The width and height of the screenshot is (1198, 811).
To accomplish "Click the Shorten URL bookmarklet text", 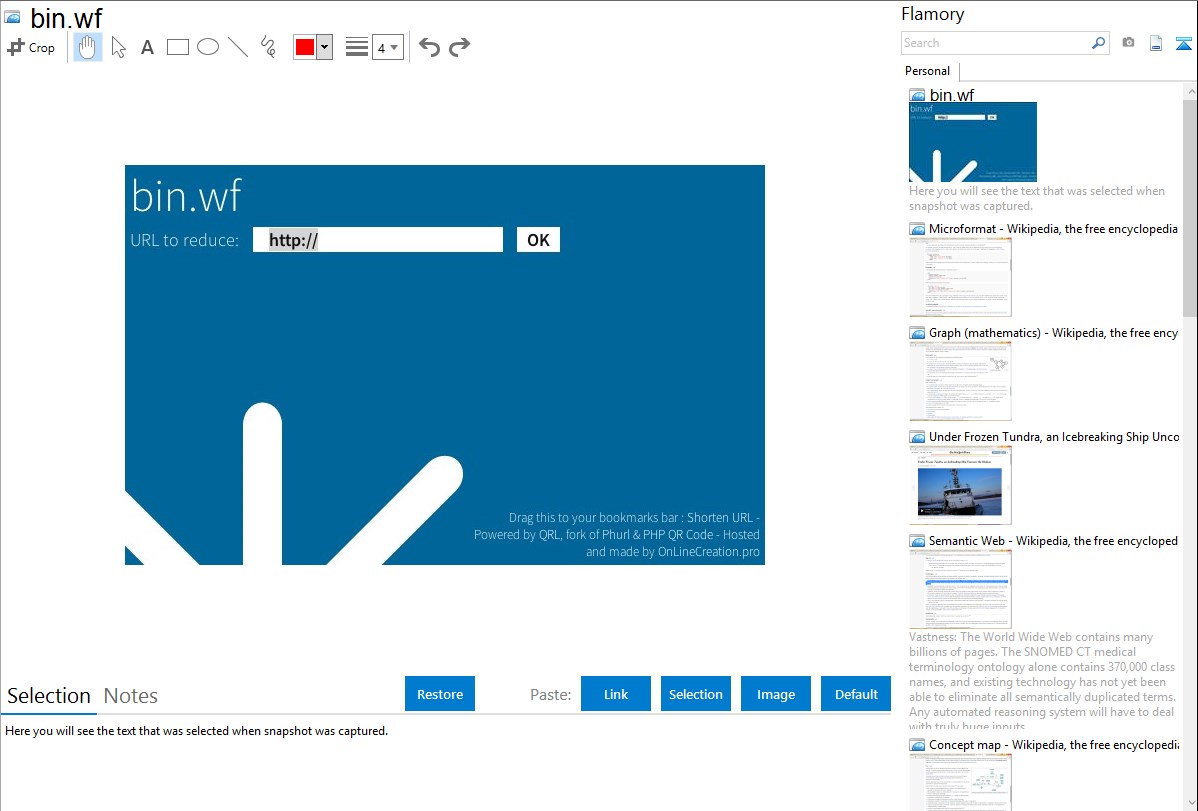I will click(x=720, y=517).
